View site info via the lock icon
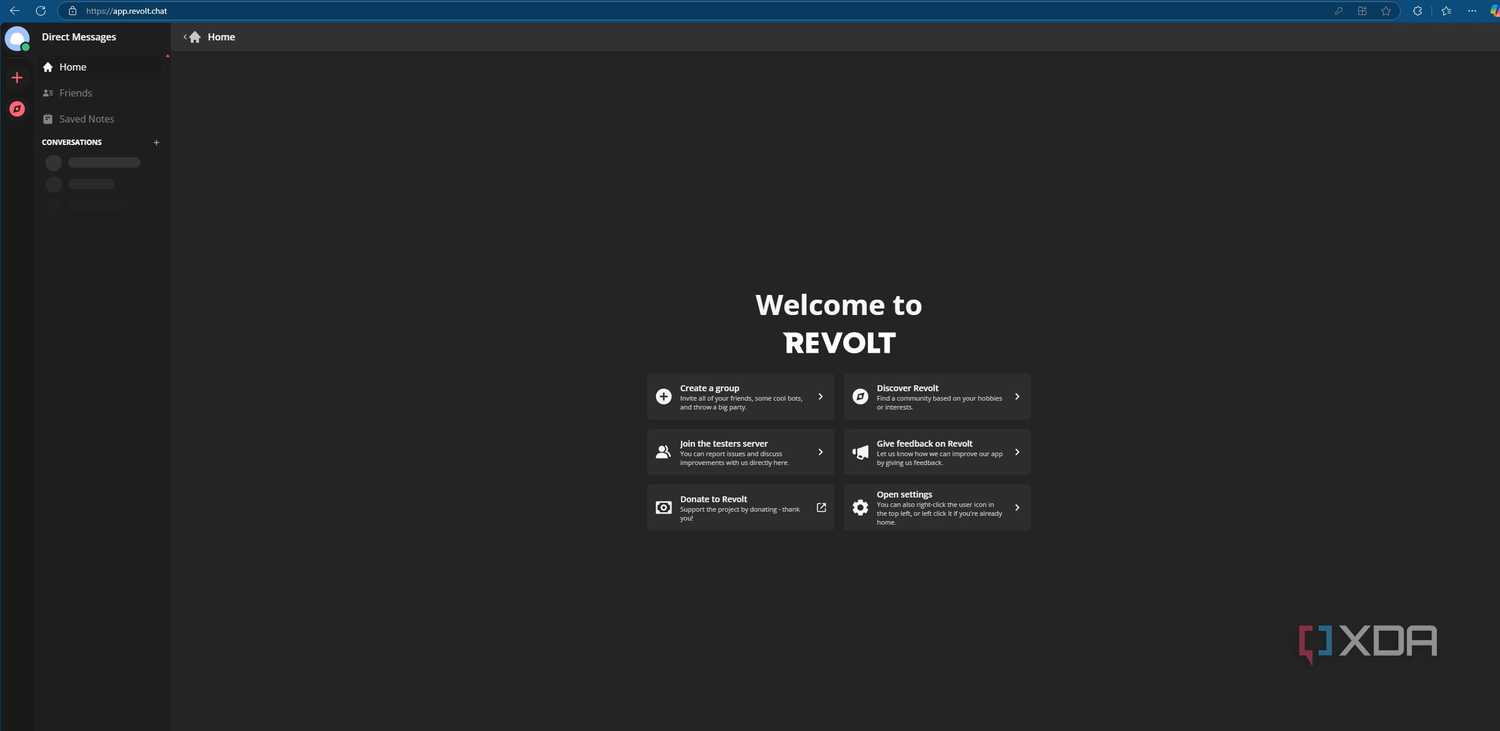This screenshot has height=731, width=1500. coord(72,11)
